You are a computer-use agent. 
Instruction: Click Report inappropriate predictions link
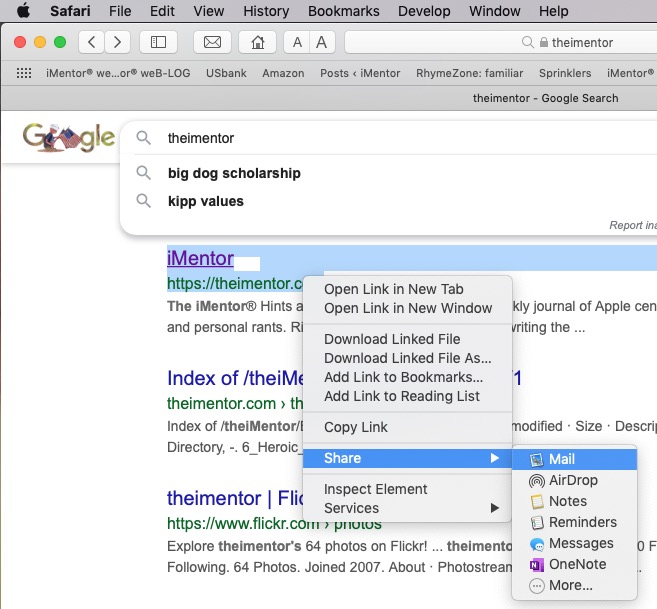click(x=633, y=225)
